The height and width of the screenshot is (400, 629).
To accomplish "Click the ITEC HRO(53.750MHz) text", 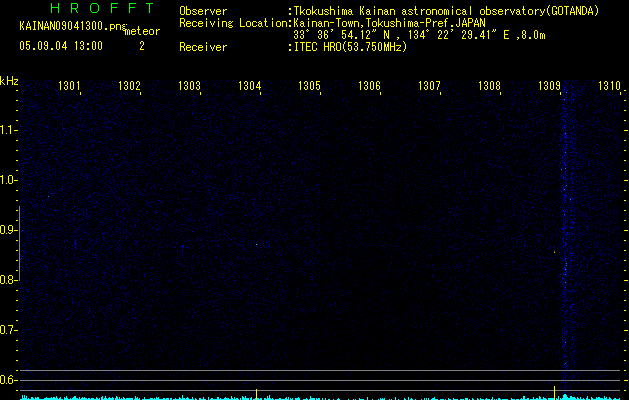I will 351,47.
